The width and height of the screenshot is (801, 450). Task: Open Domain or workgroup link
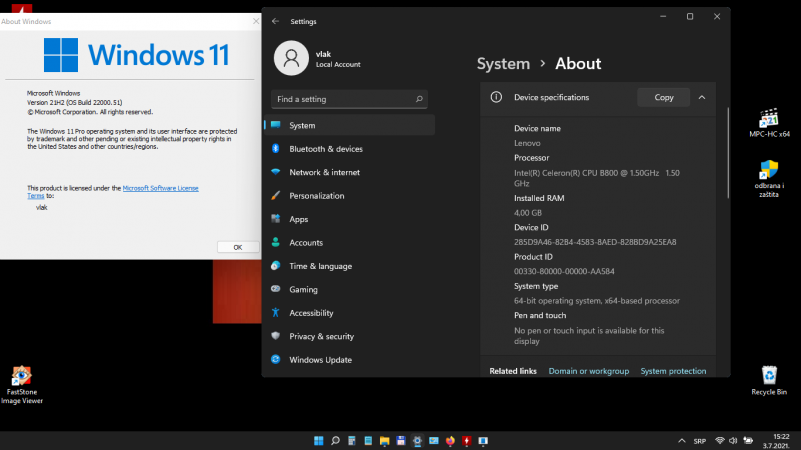point(588,371)
